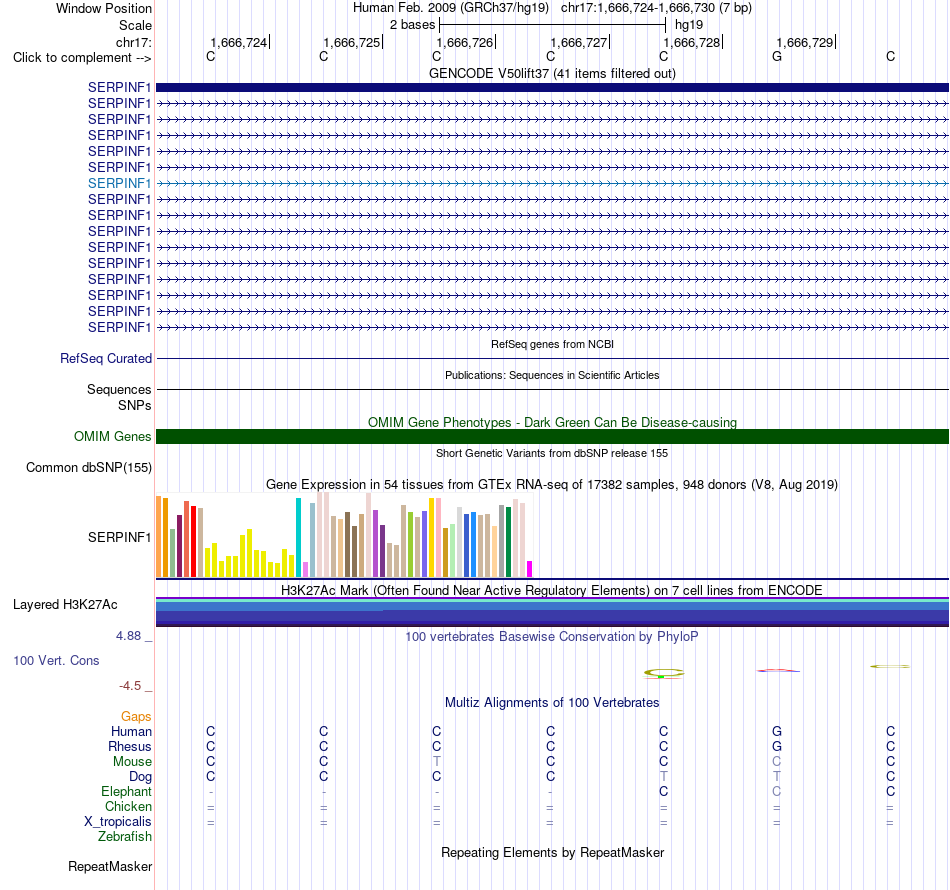The width and height of the screenshot is (950, 890).
Task: Click the tall cyan bar in GTEx chart
Action: pos(298,537)
